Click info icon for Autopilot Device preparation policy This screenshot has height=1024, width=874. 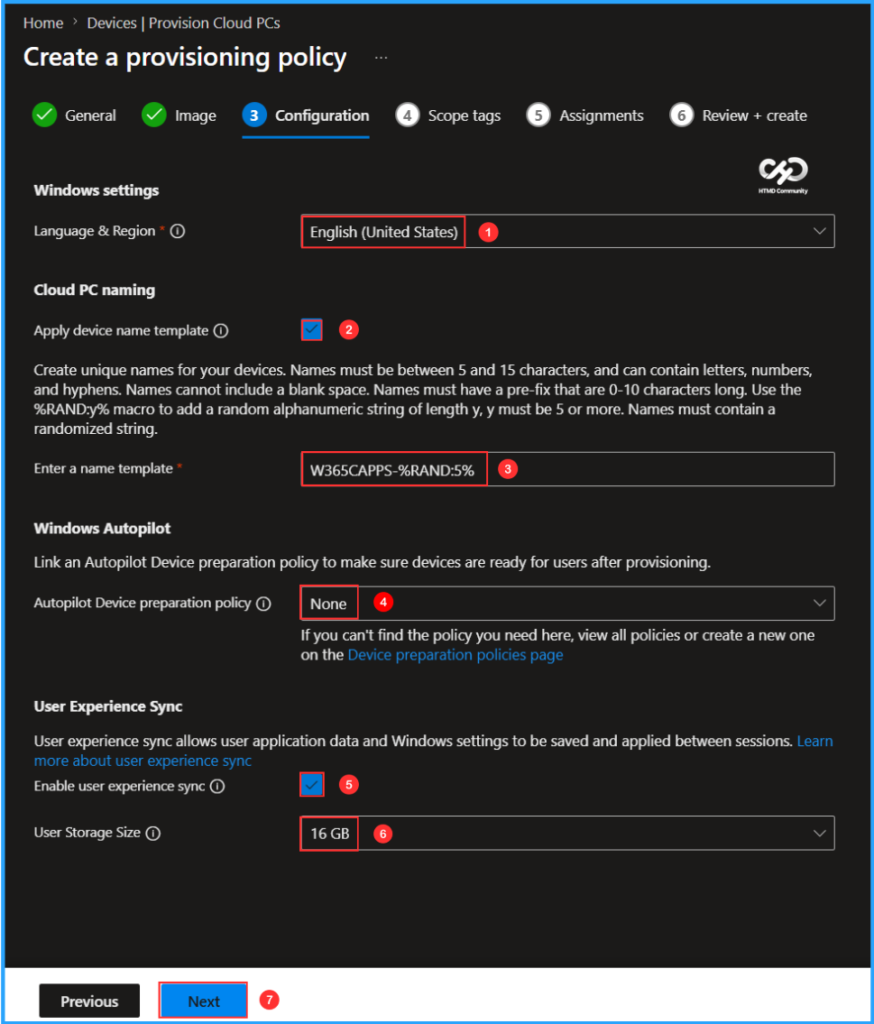(x=264, y=603)
